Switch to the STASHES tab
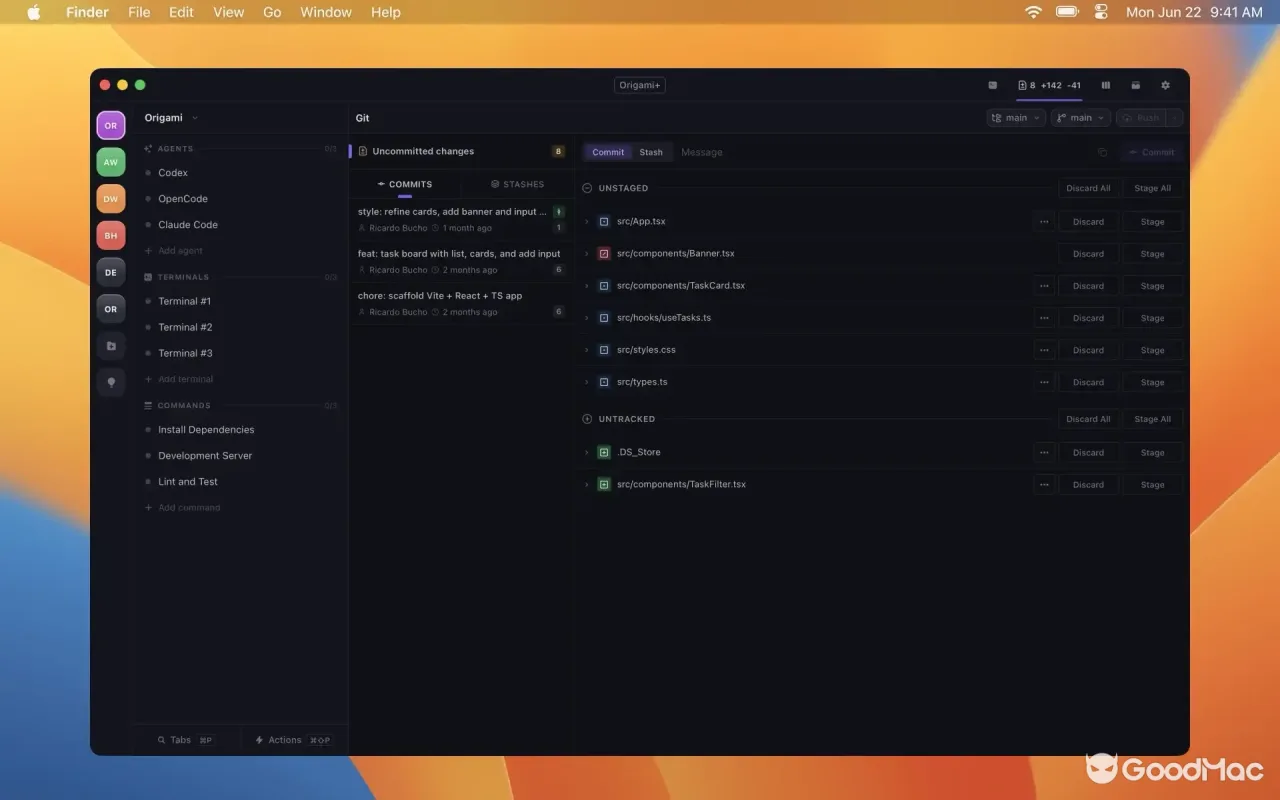The width and height of the screenshot is (1280, 800). point(518,184)
